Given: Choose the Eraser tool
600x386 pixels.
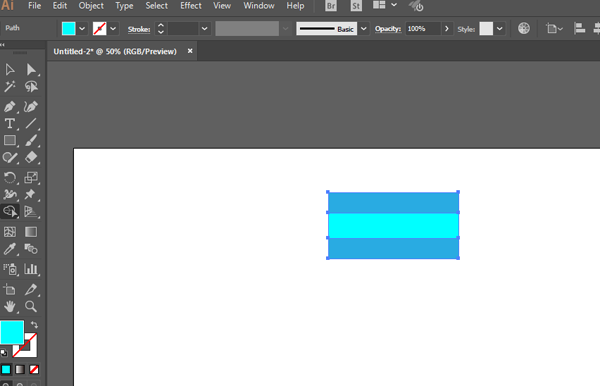Looking at the screenshot, I should tap(31, 157).
